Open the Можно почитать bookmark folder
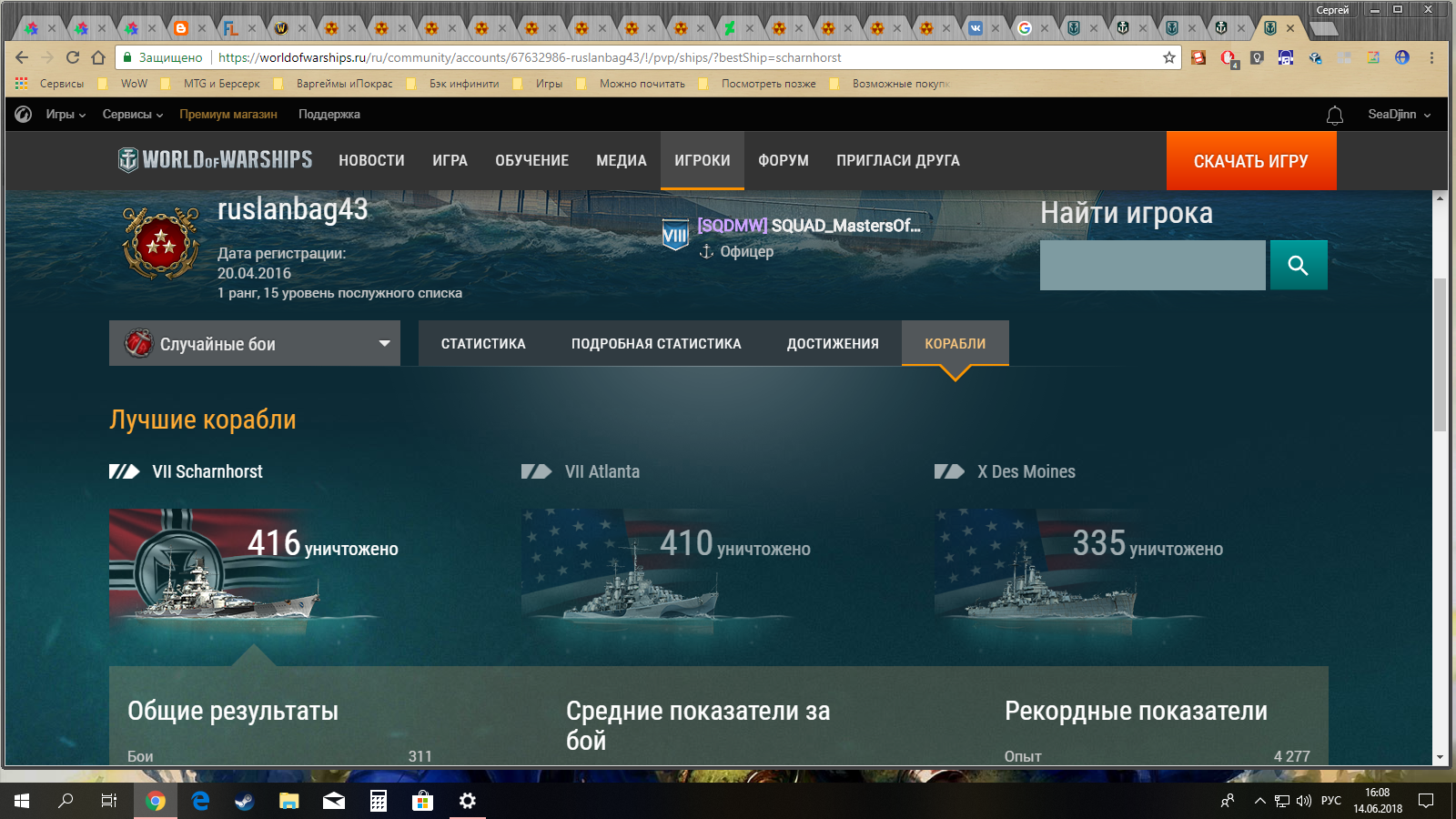The height and width of the screenshot is (819, 1456). [x=632, y=84]
